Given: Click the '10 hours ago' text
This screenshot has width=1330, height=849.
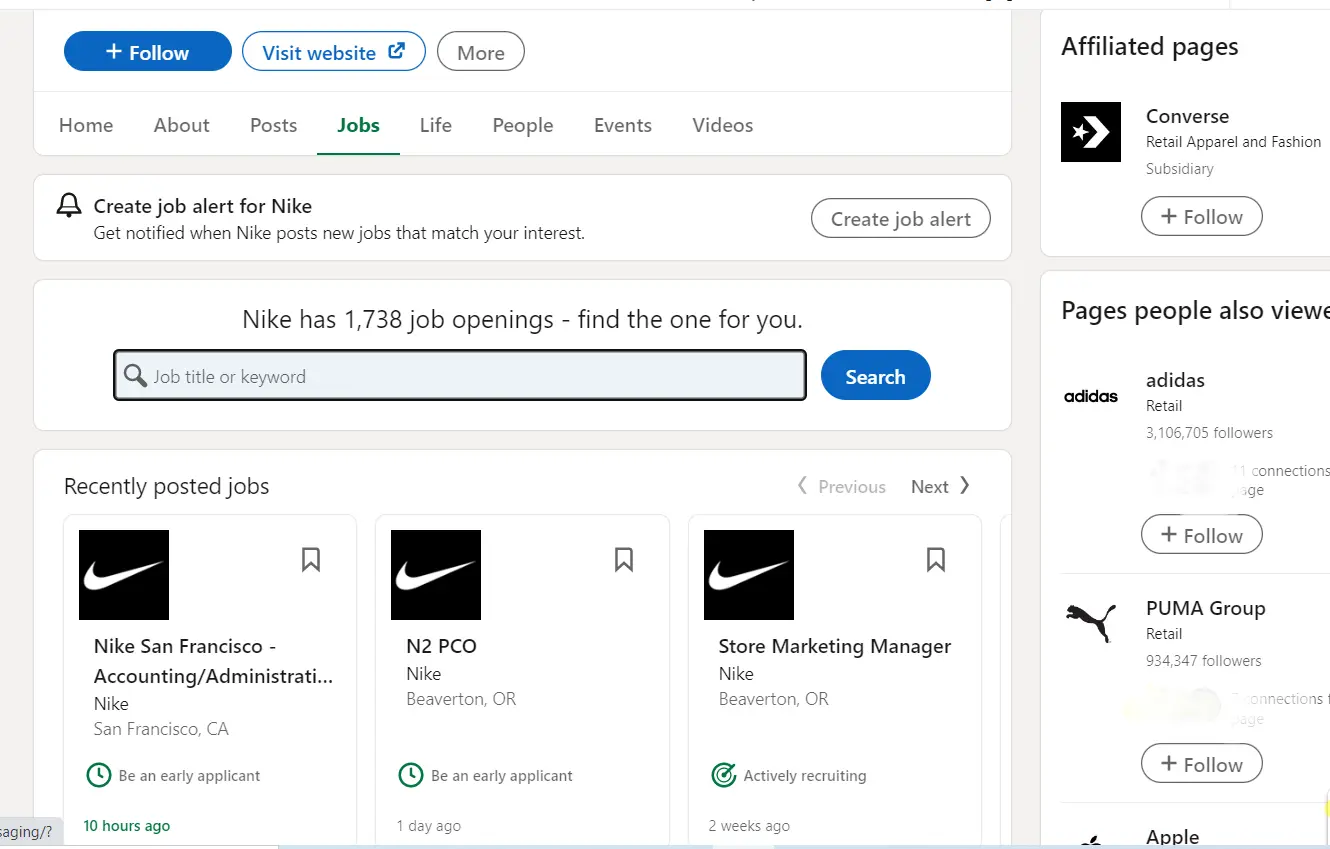Looking at the screenshot, I should coord(127,826).
